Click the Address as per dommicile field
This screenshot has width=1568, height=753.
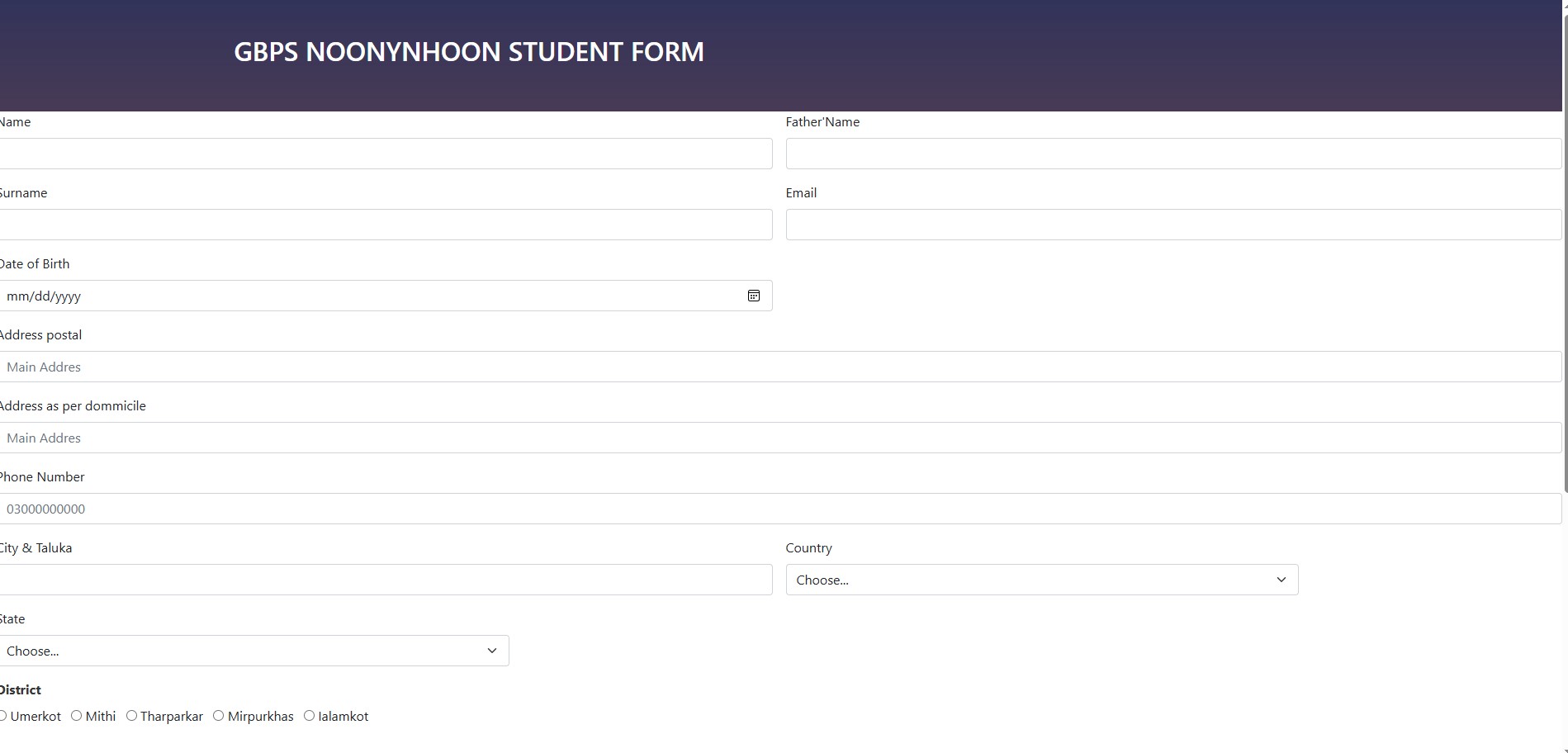click(x=779, y=438)
